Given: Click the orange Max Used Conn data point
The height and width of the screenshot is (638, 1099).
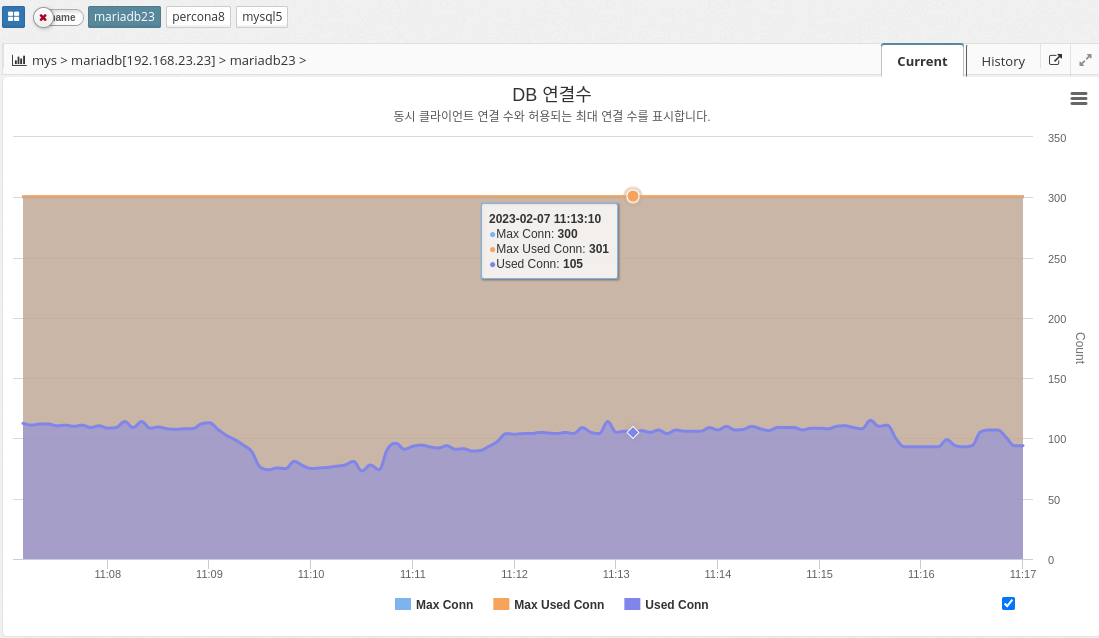Looking at the screenshot, I should pyautogui.click(x=633, y=196).
